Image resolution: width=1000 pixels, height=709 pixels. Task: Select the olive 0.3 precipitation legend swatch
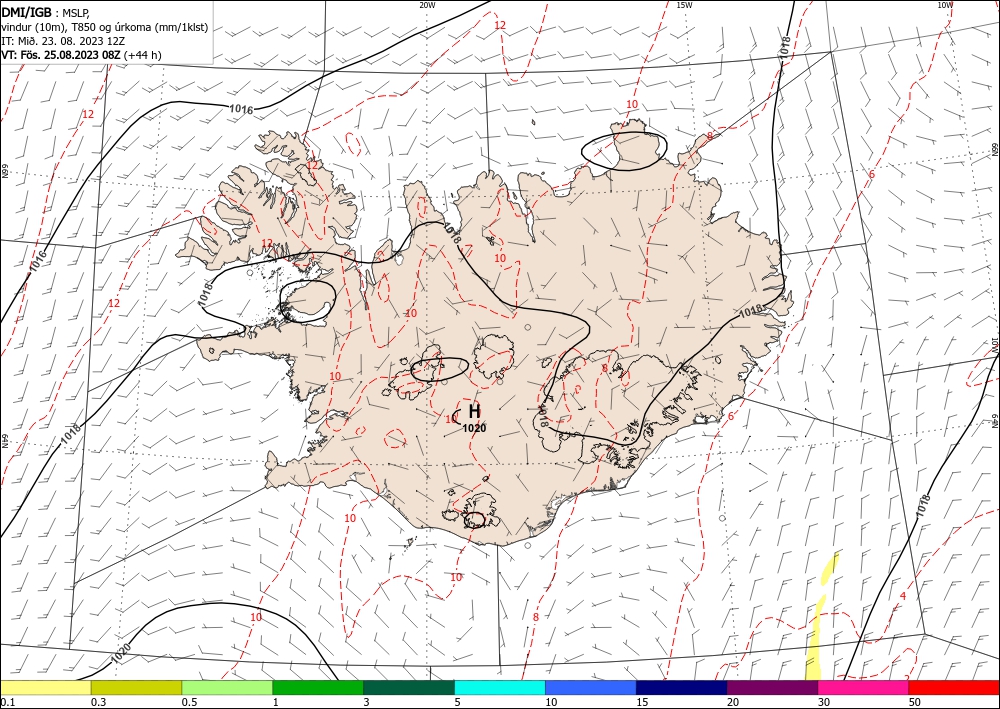[x=136, y=687]
